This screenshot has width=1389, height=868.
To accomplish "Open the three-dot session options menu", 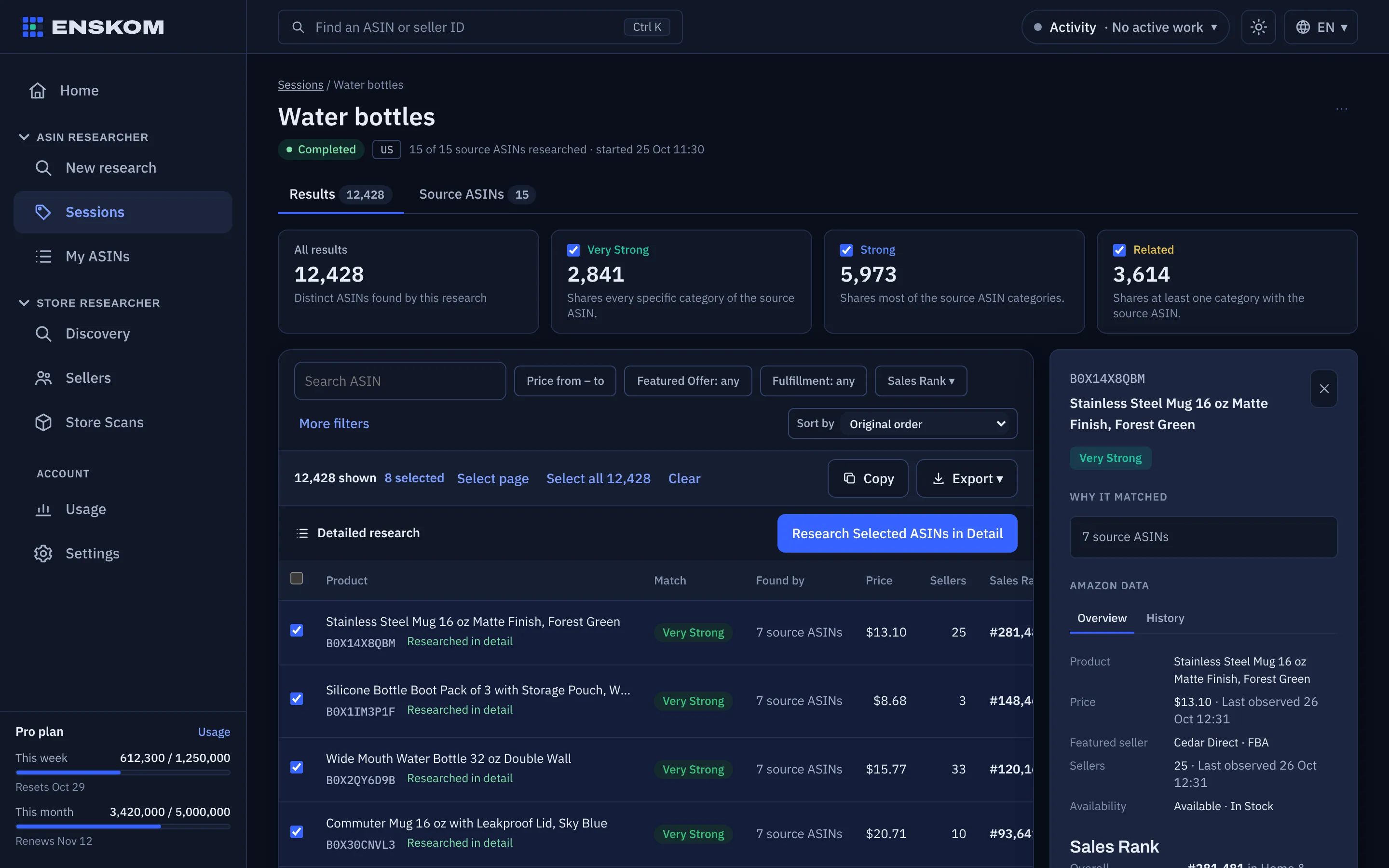I will pyautogui.click(x=1341, y=108).
